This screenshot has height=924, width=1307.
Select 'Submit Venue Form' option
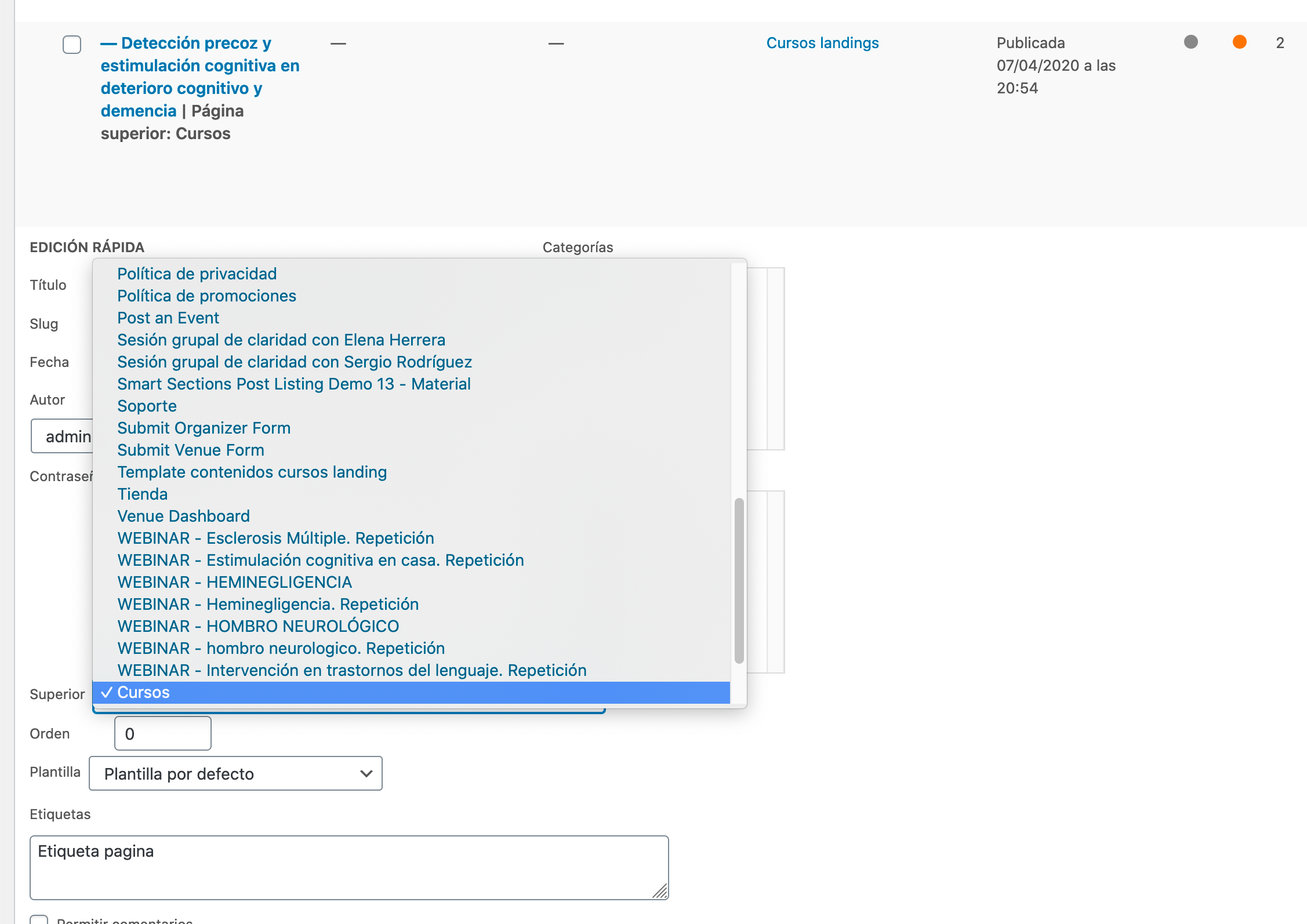coord(411,450)
